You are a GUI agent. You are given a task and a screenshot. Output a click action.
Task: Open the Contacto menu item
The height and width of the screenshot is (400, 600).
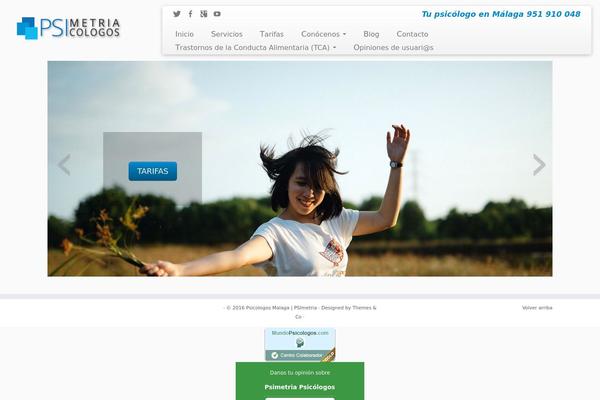[412, 34]
